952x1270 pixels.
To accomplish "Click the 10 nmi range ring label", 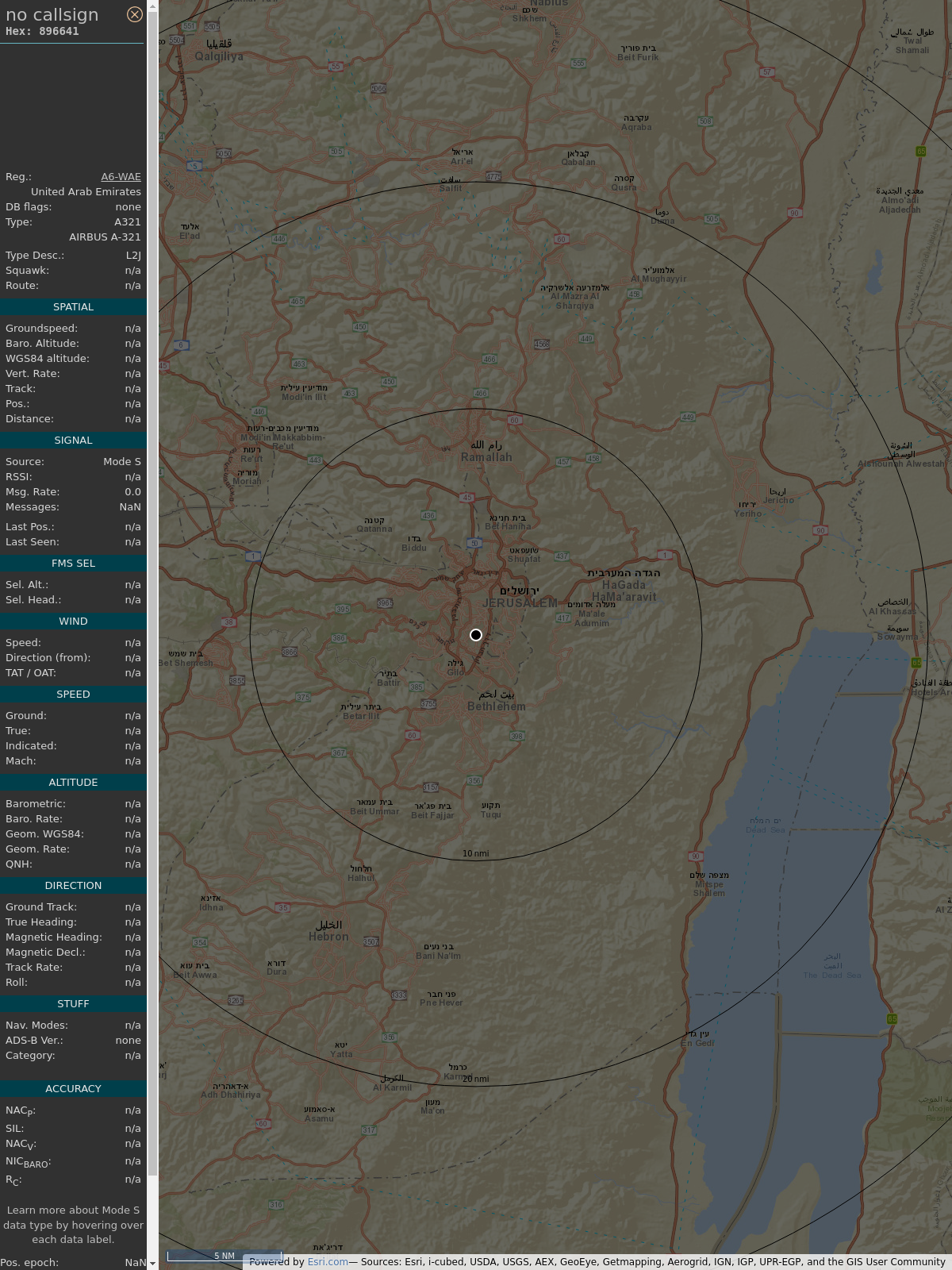I will tap(476, 854).
